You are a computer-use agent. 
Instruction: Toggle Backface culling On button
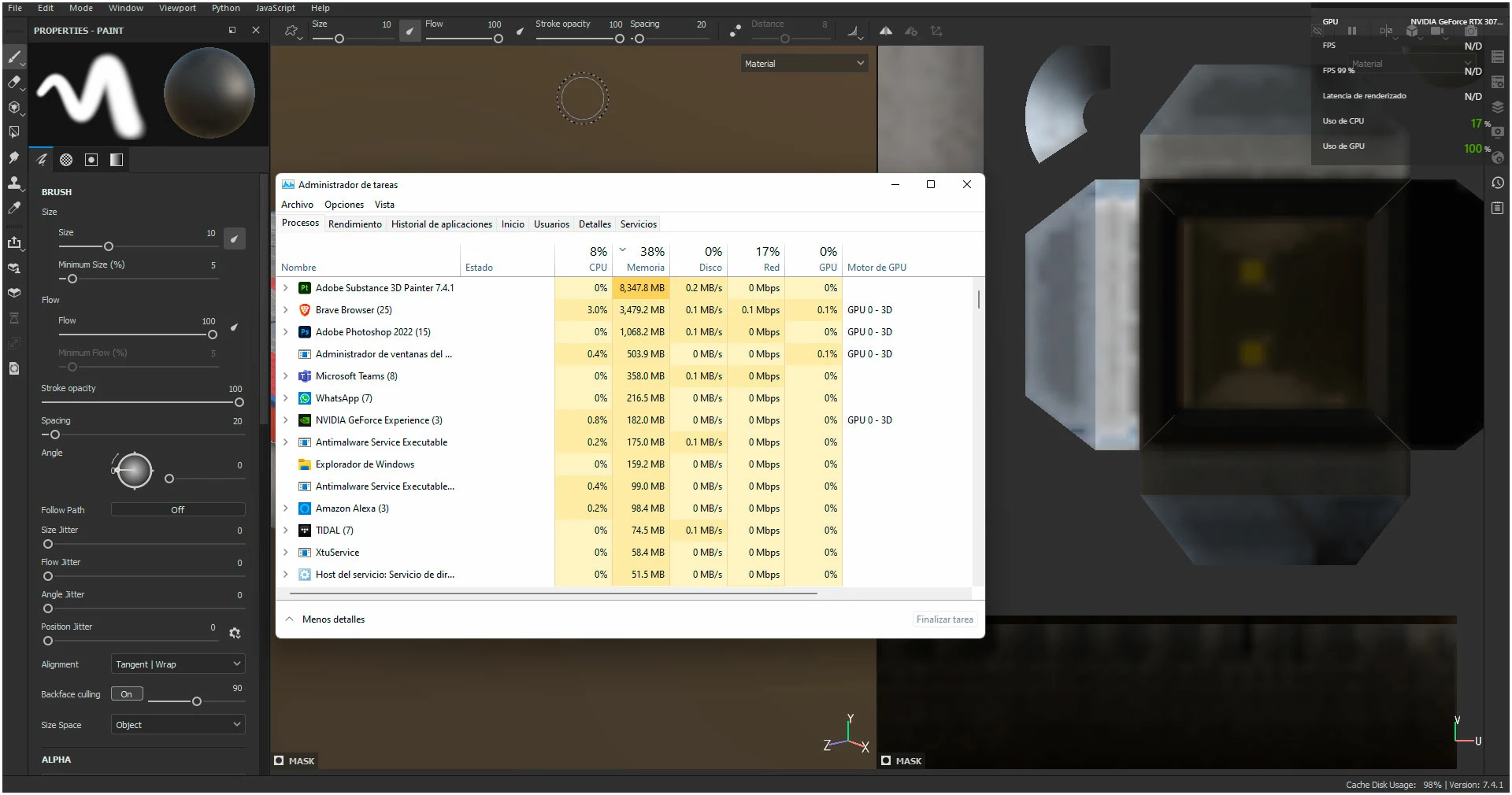127,694
